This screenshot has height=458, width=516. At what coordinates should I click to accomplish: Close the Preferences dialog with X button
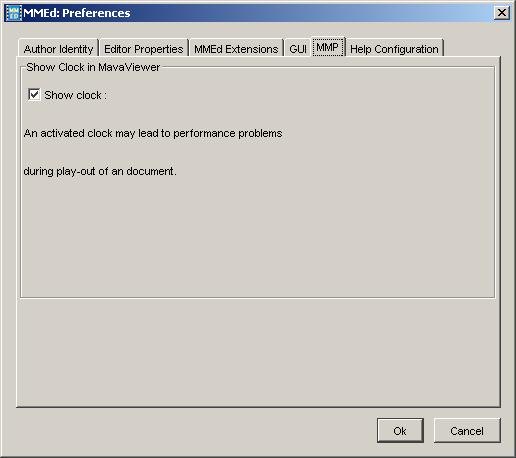pos(502,13)
